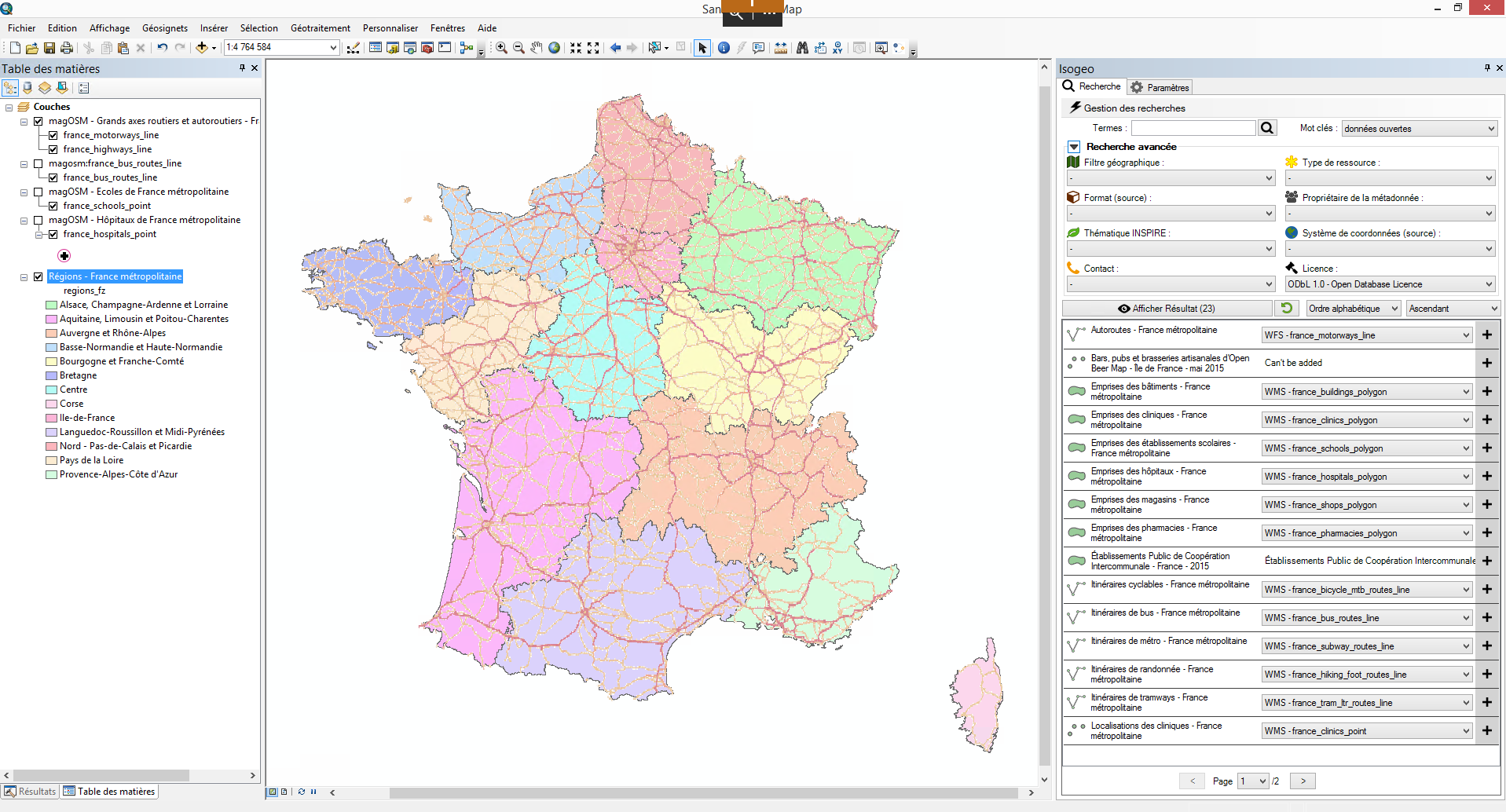Screen dimensions: 1506x812
Task: Collapse the Couches tree root
Action: (x=9, y=107)
